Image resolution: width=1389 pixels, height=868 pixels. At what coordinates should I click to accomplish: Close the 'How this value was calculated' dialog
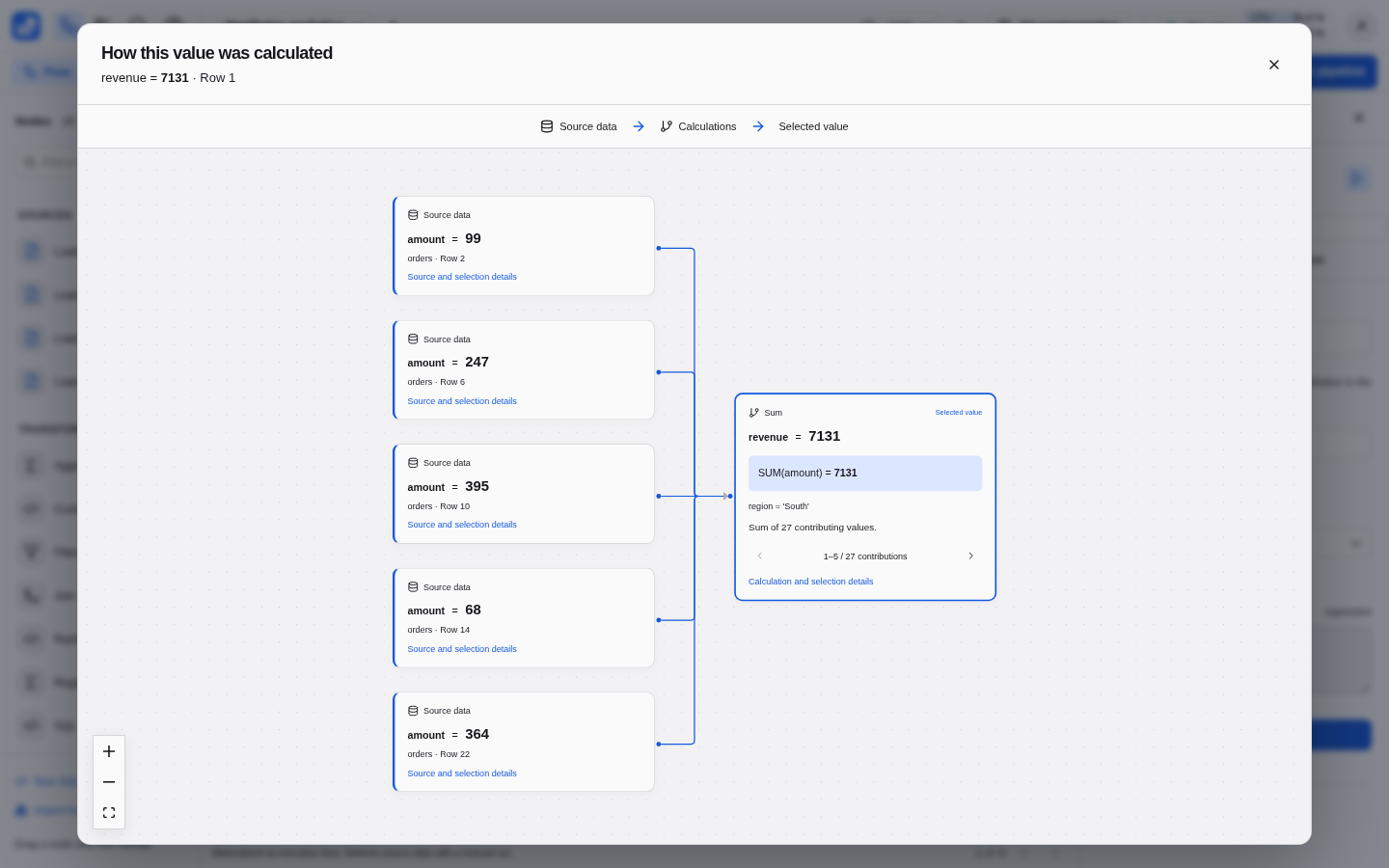(x=1274, y=65)
